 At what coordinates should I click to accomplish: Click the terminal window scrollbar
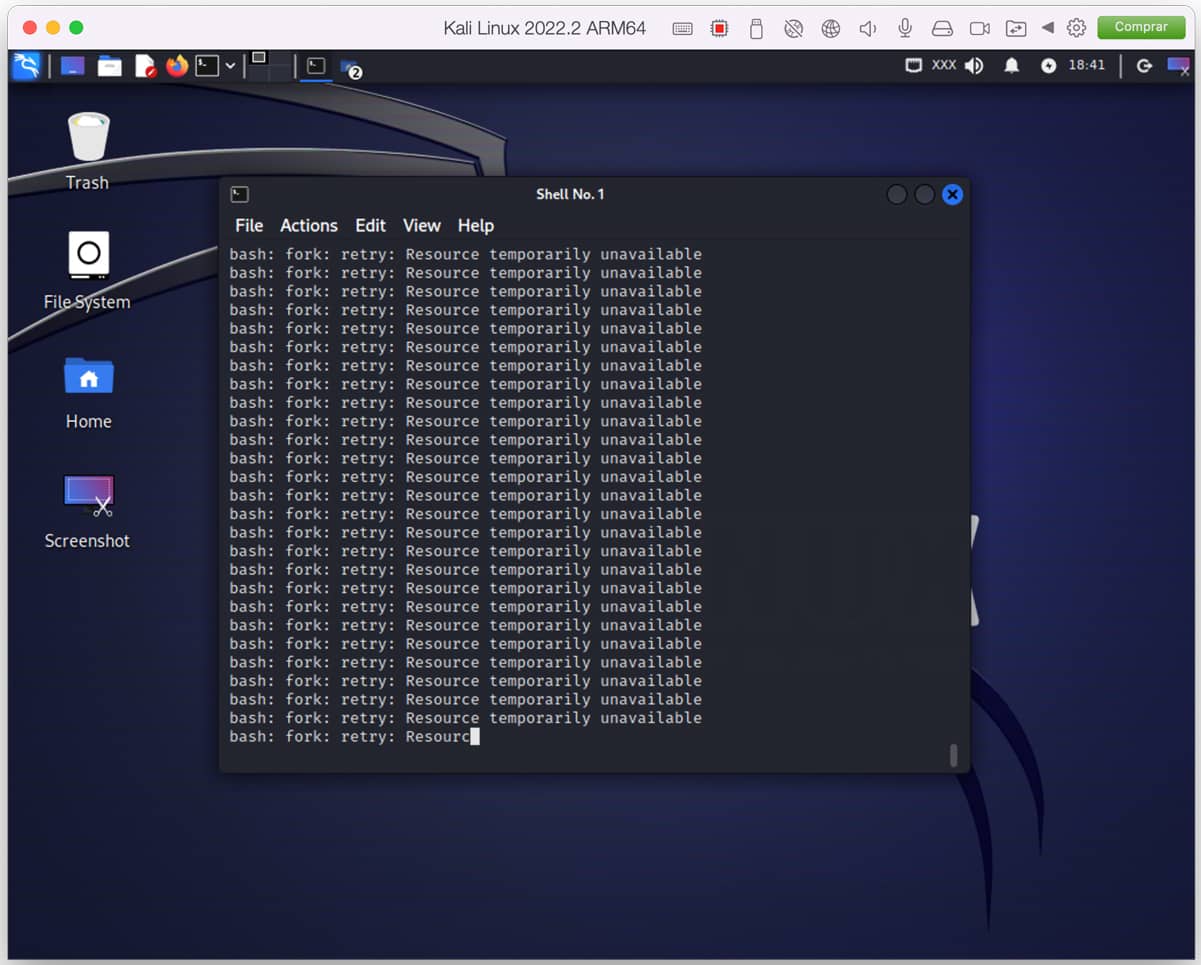(x=953, y=755)
